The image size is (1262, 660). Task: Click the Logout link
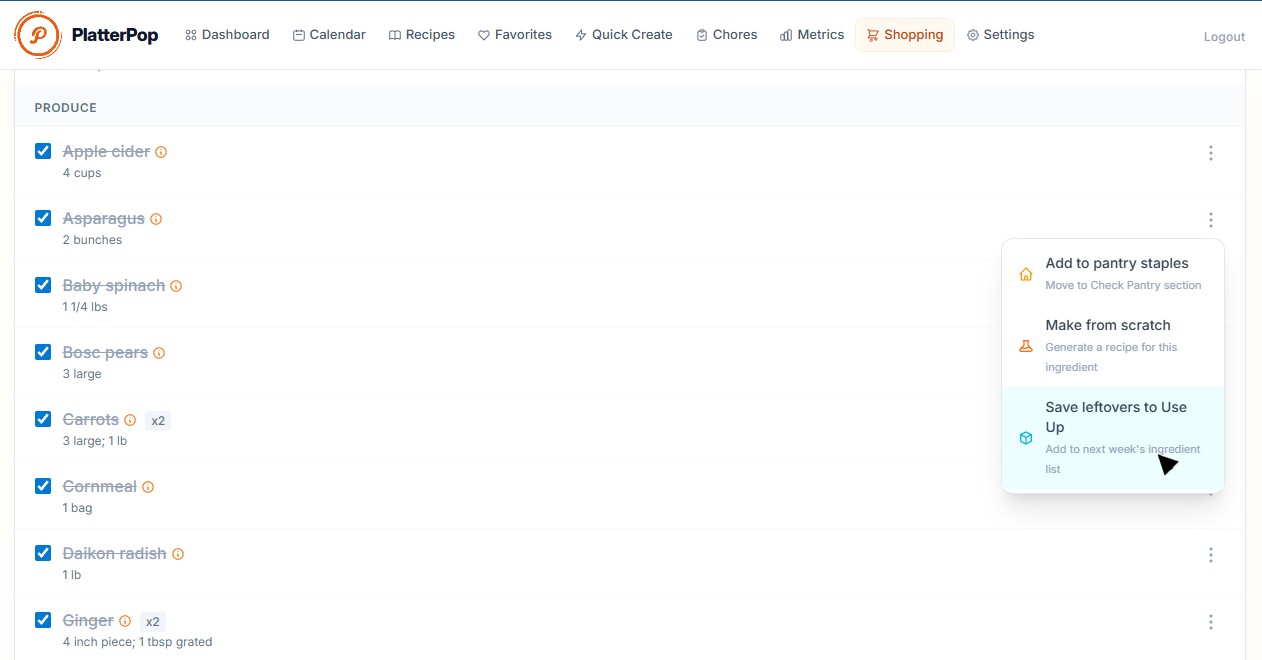coord(1224,37)
